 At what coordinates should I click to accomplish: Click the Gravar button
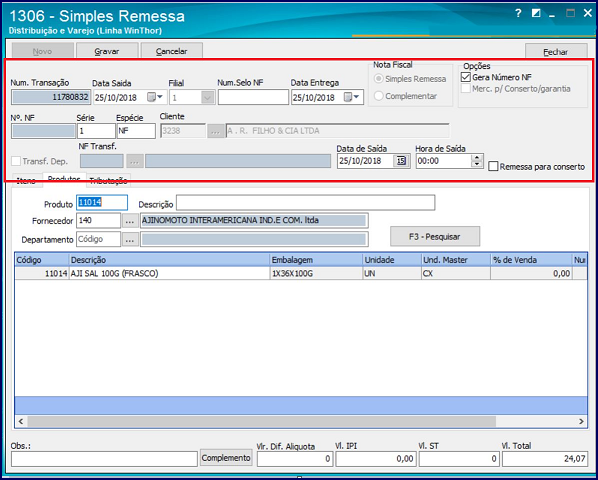pyautogui.click(x=107, y=51)
